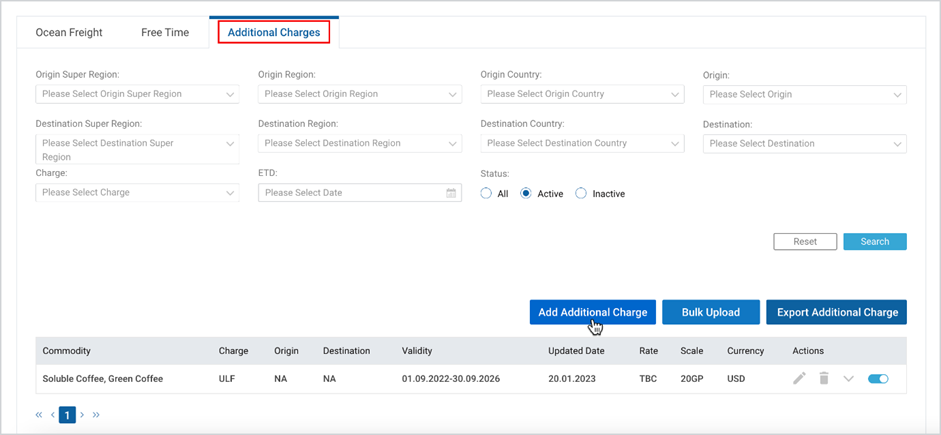The width and height of the screenshot is (941, 435).
Task: Click the 'Soluble Coffee, Green Coffee' cell
Action: coord(103,379)
